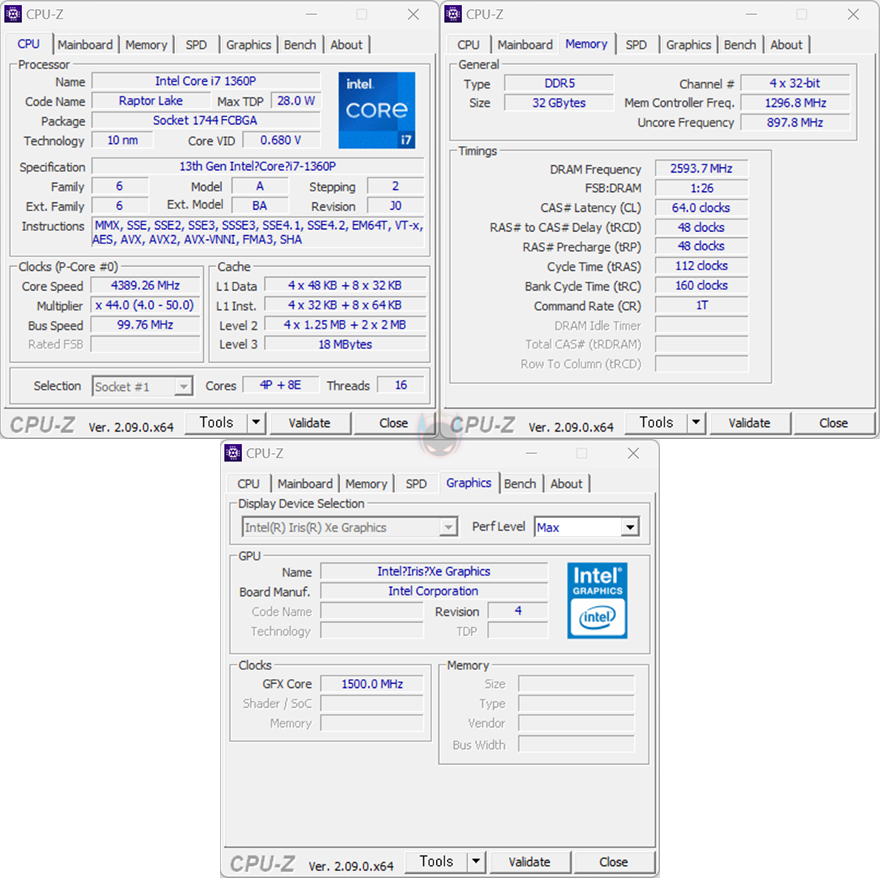Open SPD tab in CPU window

click(x=196, y=45)
